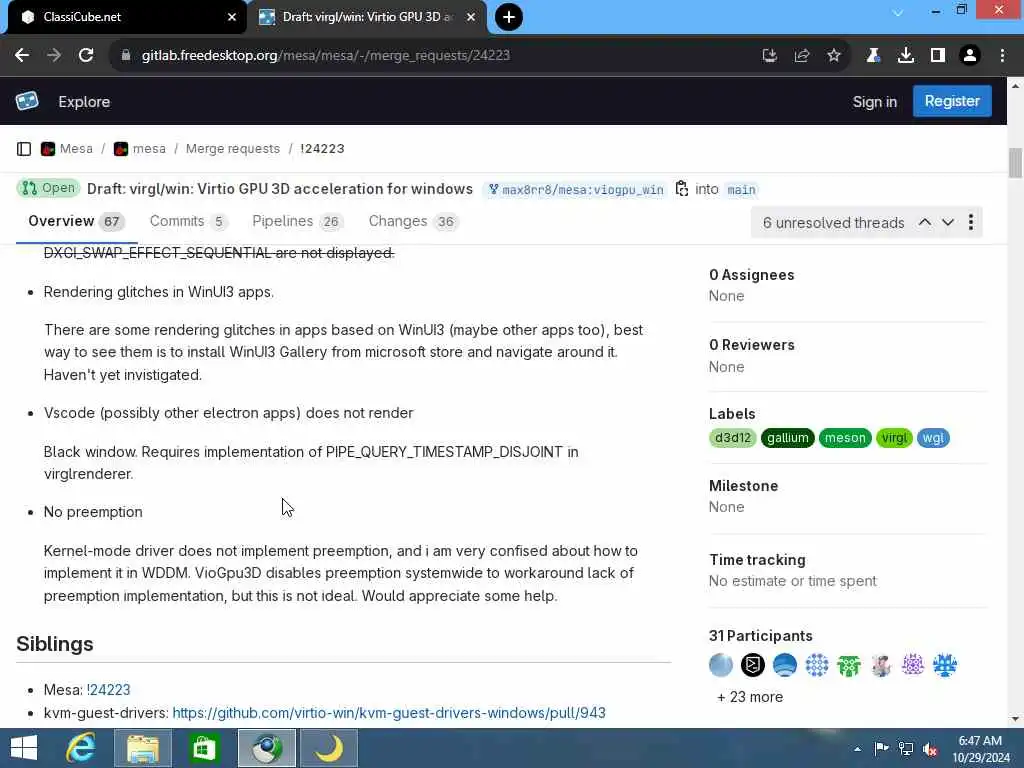Bookmark this page with the star icon
1024x768 pixels.
click(834, 56)
